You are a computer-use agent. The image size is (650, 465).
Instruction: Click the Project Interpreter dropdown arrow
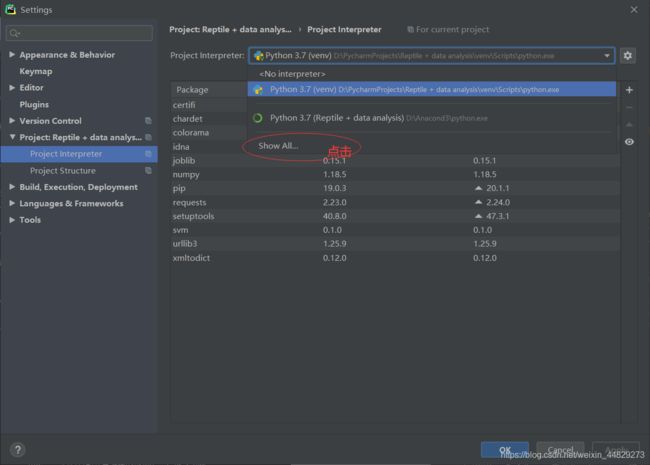pyautogui.click(x=607, y=56)
